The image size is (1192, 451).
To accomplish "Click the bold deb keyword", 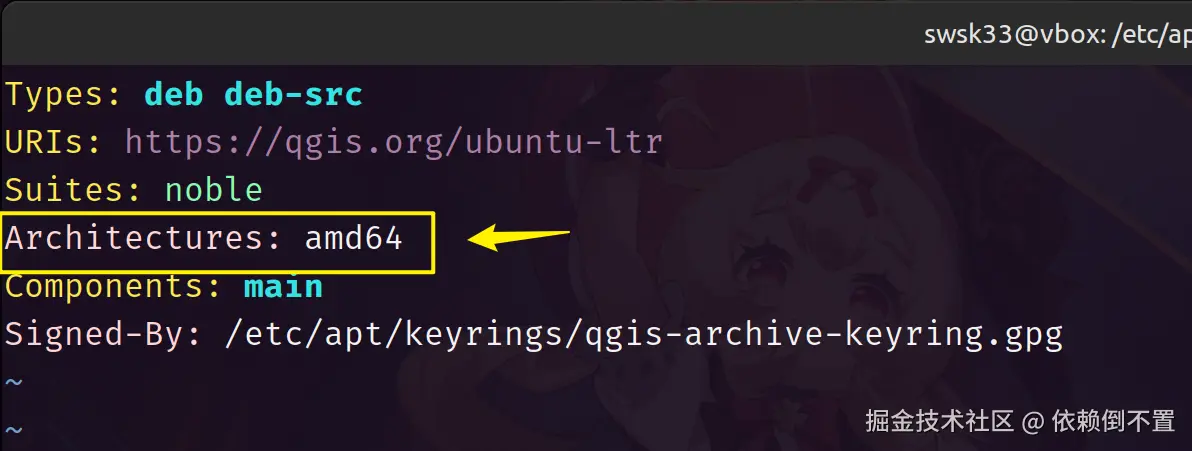I will [x=174, y=95].
